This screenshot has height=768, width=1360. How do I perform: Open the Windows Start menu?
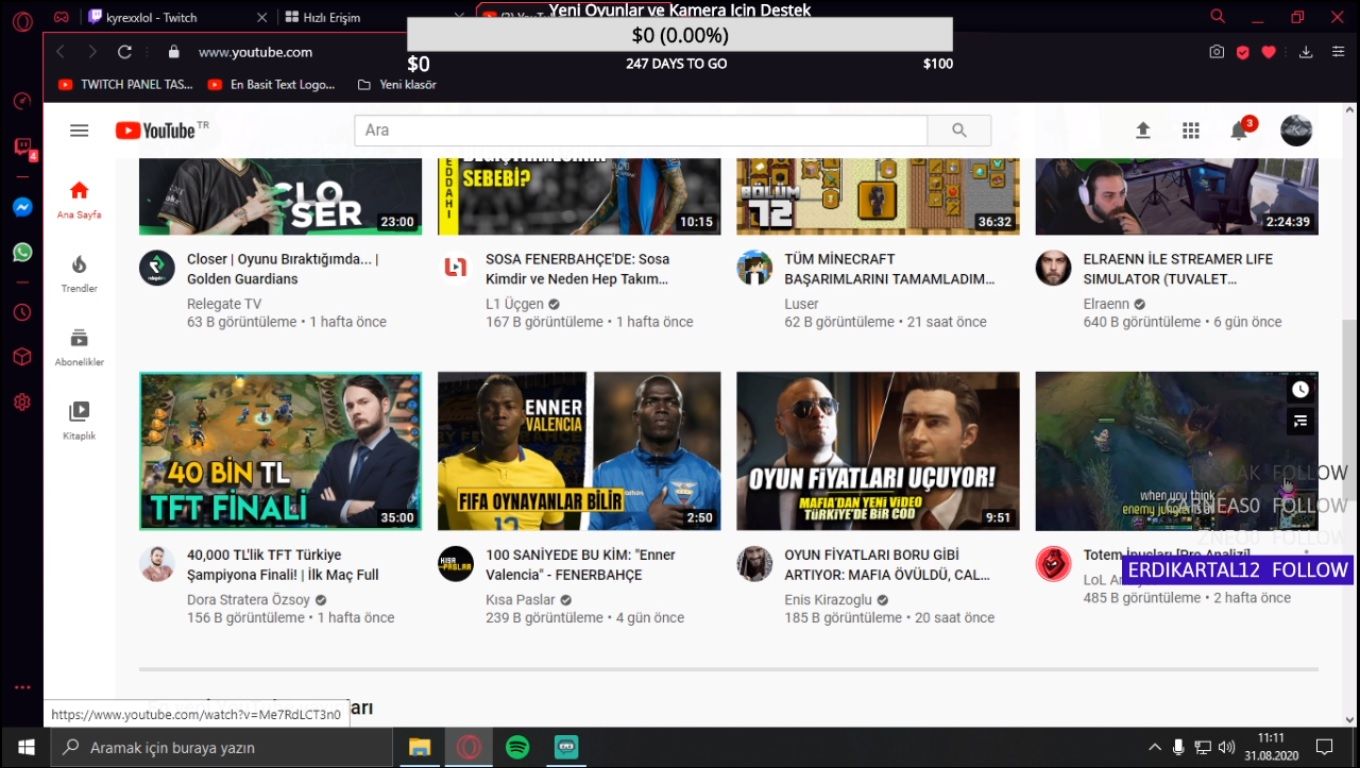[x=25, y=747]
